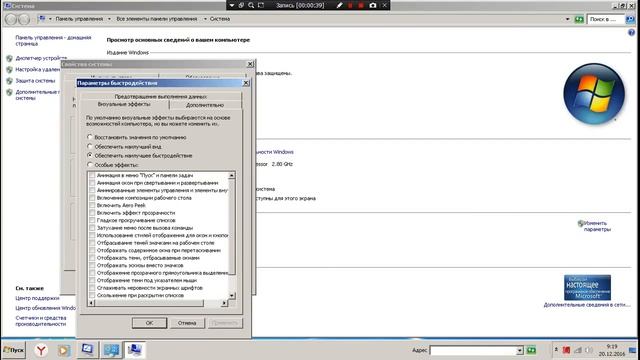Viewport: 640px width, 360px height.
Task: Click the fullscreen frame icon in recorder bar
Action: [x=261, y=5]
